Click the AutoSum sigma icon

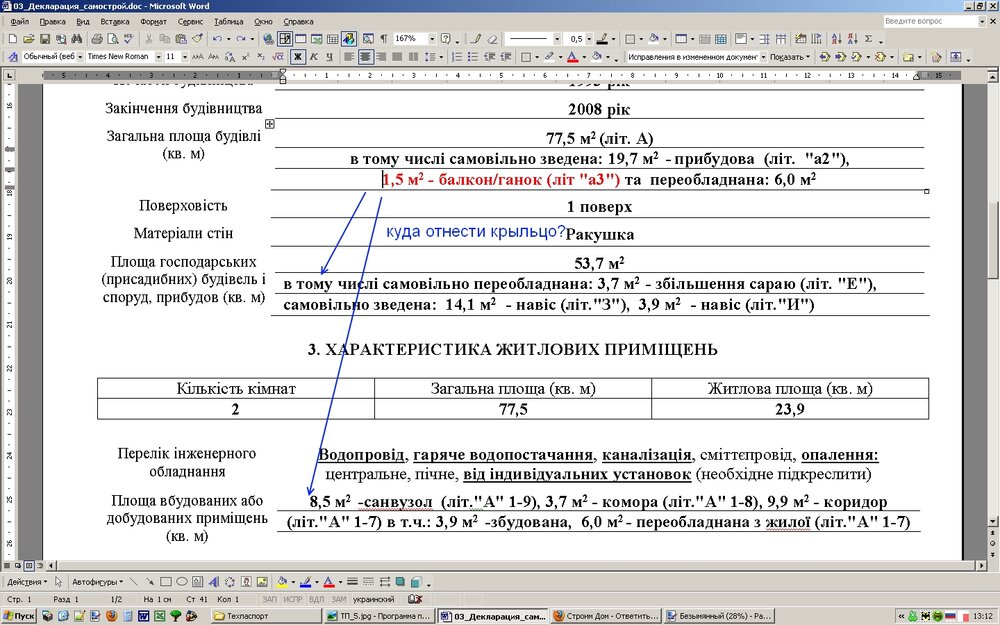(868, 39)
